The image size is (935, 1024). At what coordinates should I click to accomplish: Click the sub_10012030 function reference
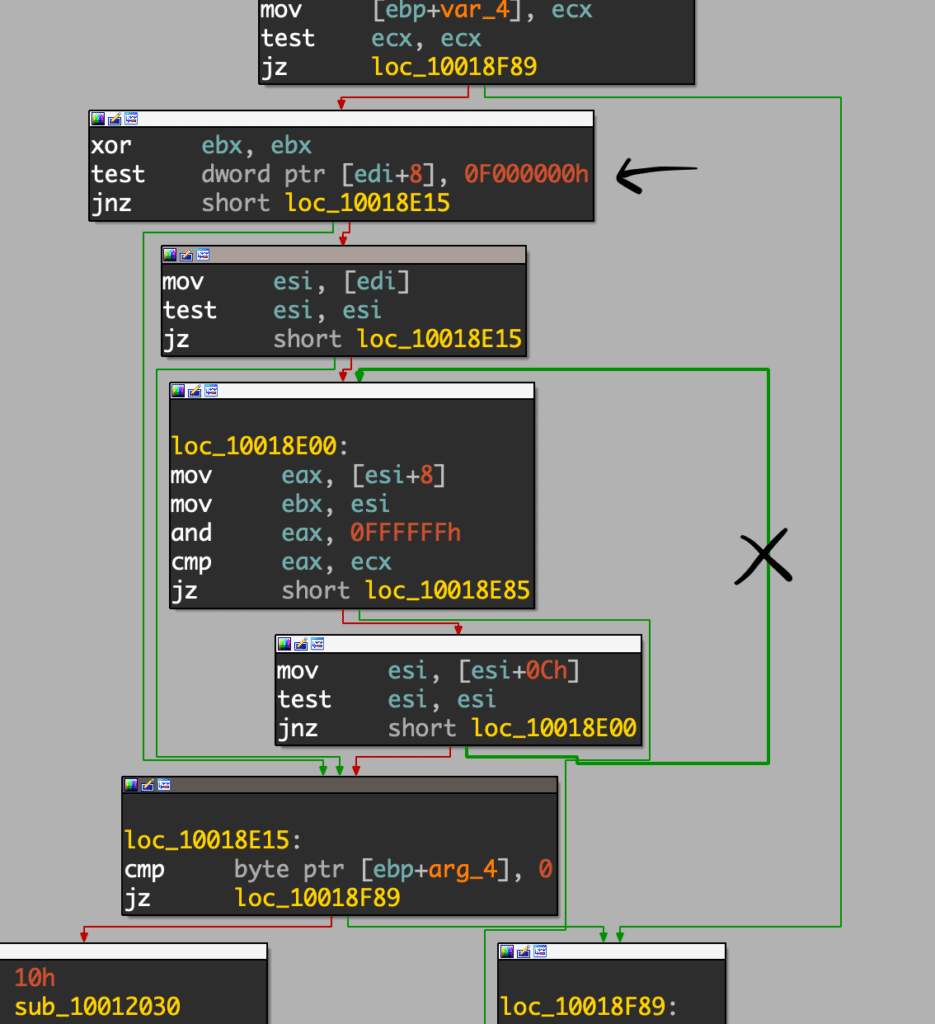coord(97,1006)
